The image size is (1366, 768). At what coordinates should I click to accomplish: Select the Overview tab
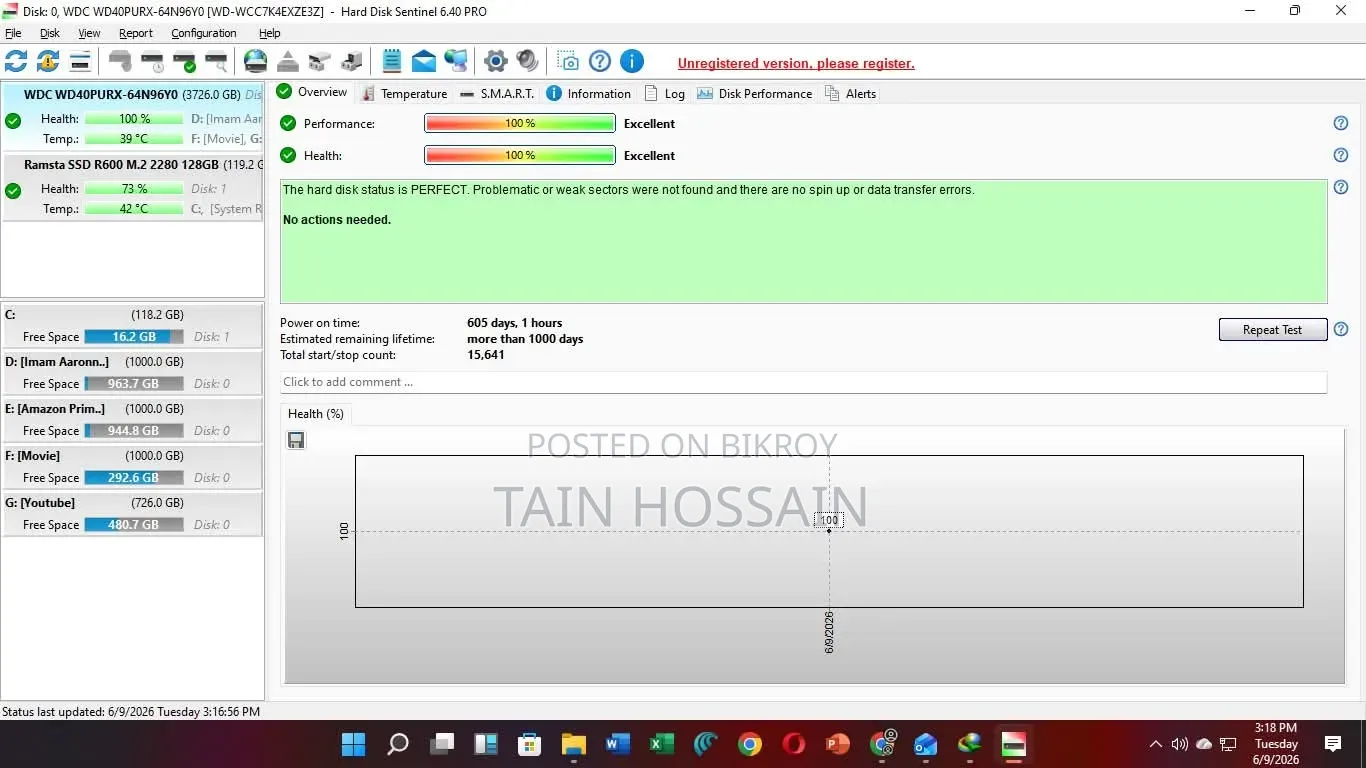point(312,92)
